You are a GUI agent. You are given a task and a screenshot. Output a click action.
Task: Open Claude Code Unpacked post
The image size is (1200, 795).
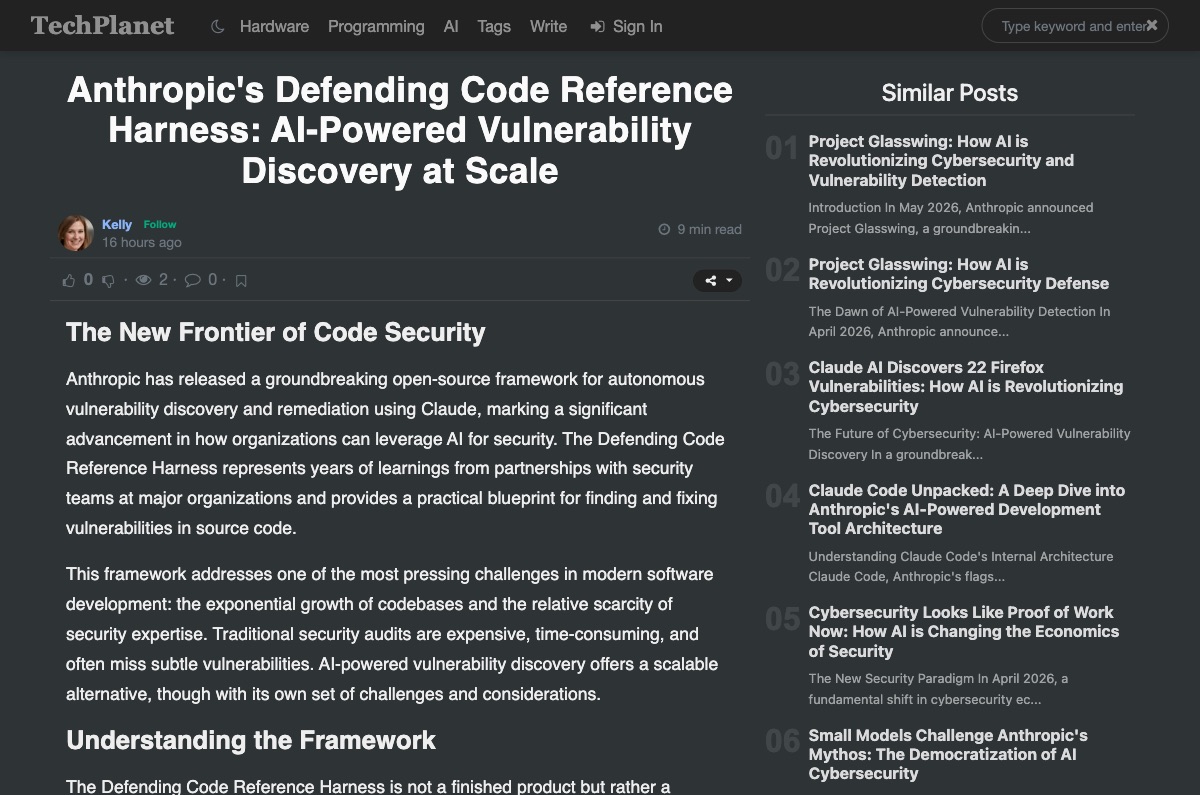click(967, 509)
